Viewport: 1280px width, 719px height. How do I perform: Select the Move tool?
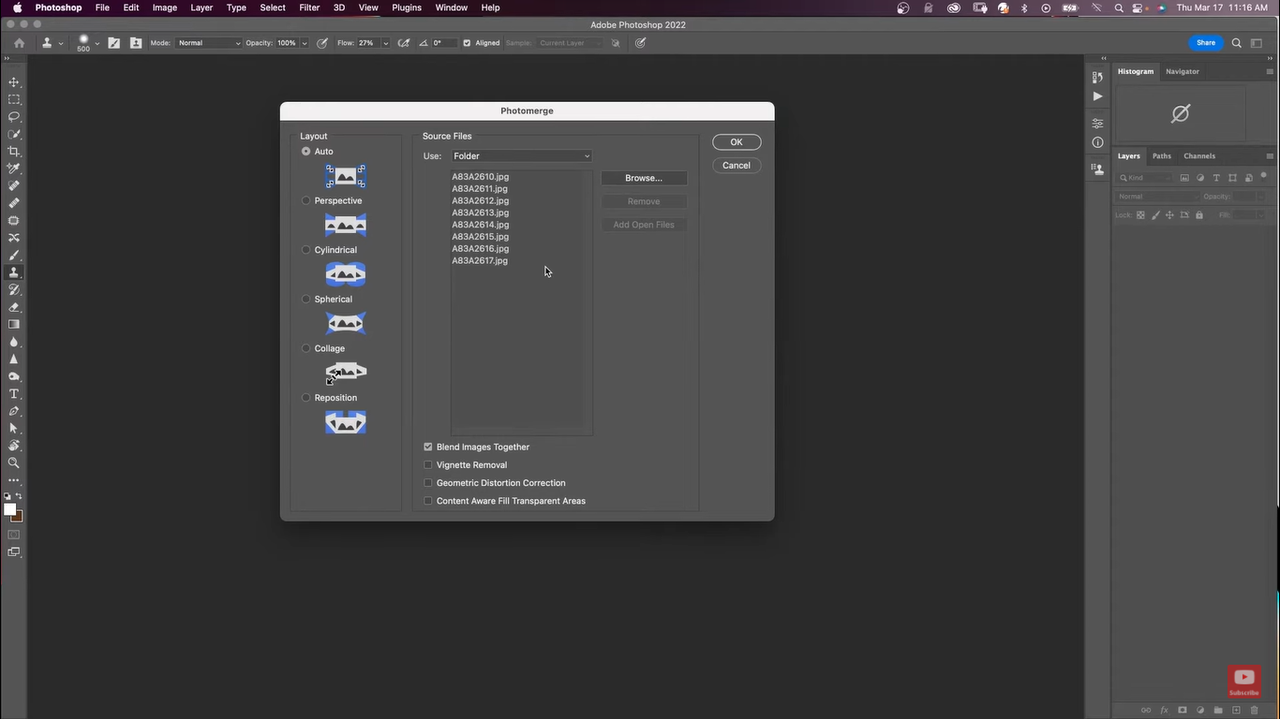coord(14,82)
